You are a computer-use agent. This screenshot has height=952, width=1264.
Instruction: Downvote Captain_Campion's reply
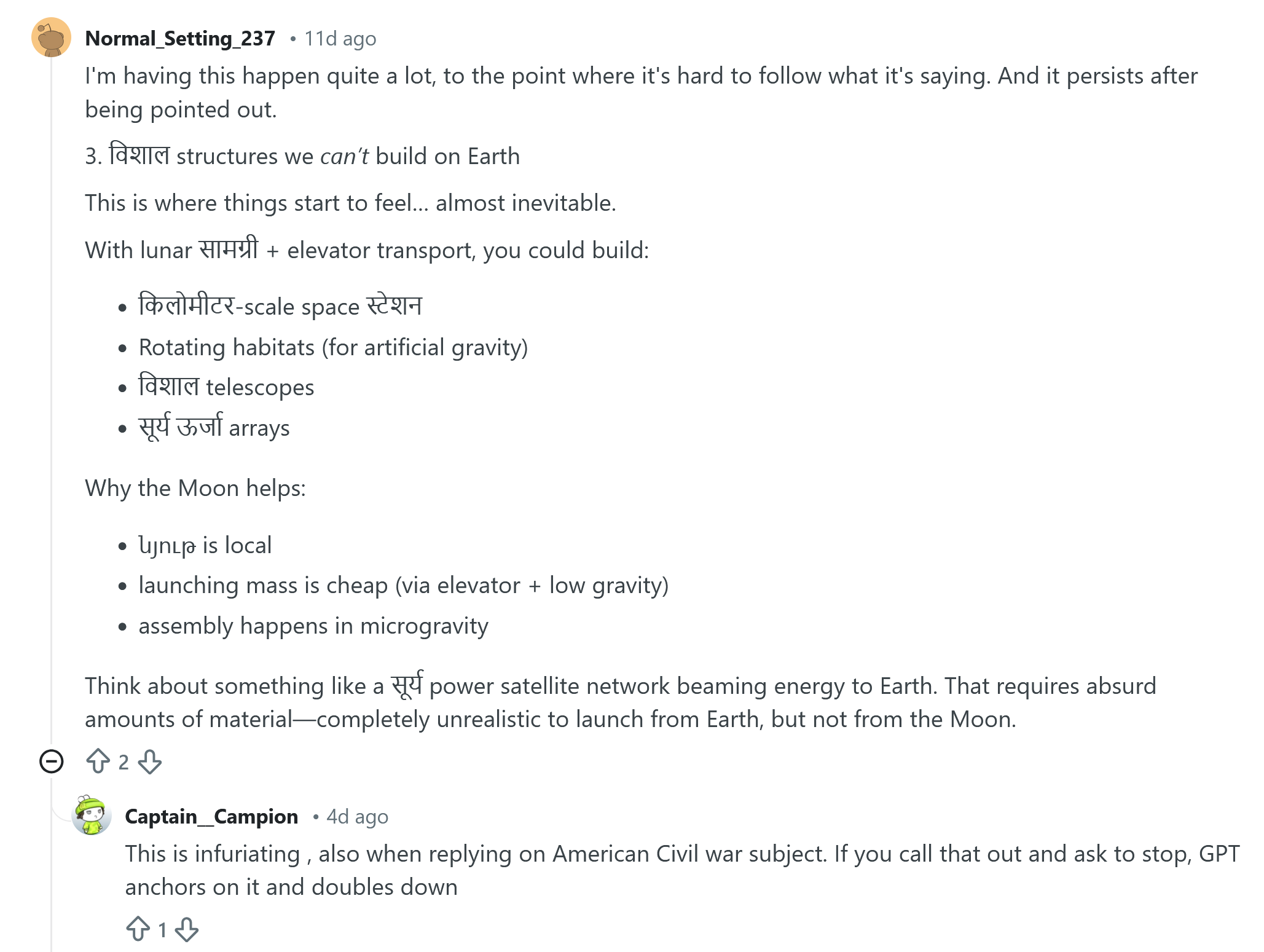(187, 929)
